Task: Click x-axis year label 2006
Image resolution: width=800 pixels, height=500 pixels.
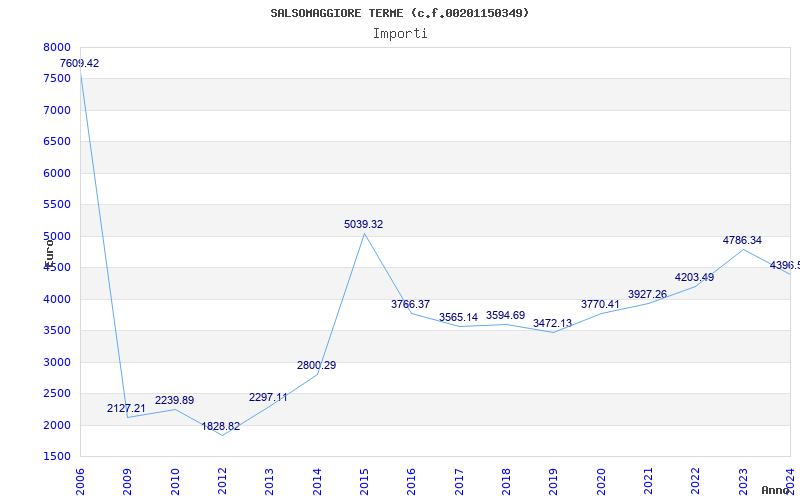Action: 80,482
